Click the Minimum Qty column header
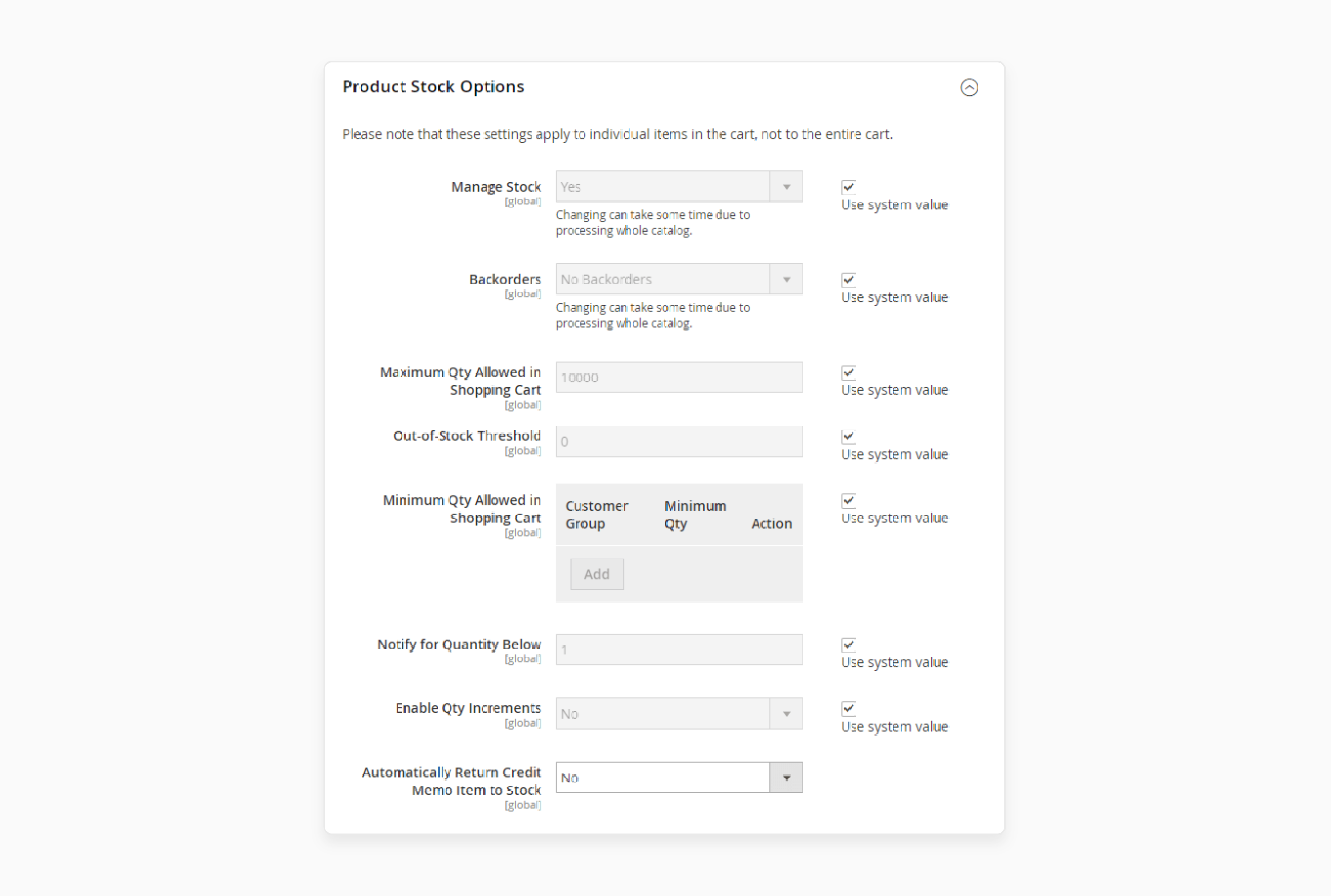Viewport: 1331px width, 896px height. click(695, 514)
